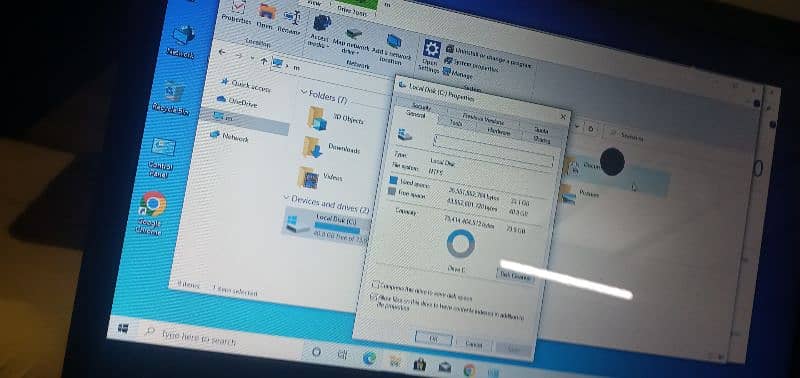The height and width of the screenshot is (378, 800).
Task: Open Microsoft Edge from the taskbar
Action: click(369, 359)
